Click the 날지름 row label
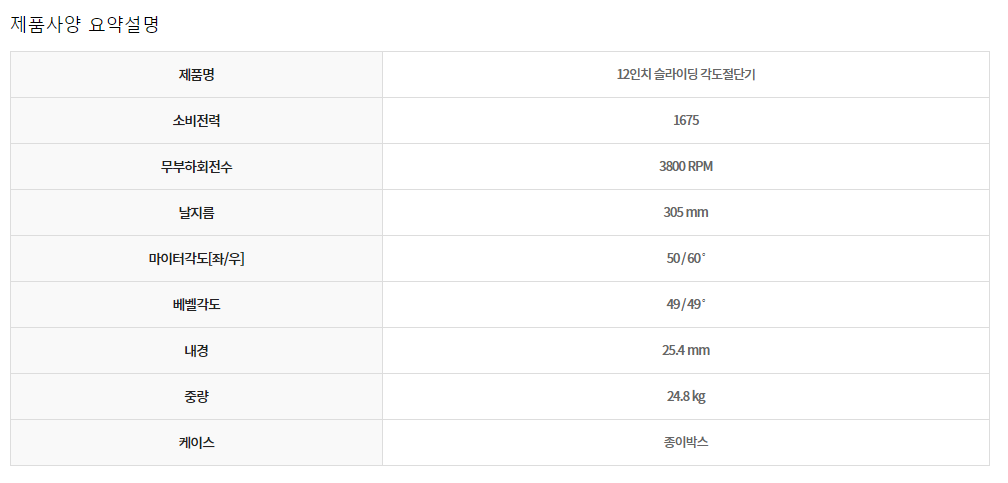Screen dimensions: 1008x483 (196, 213)
